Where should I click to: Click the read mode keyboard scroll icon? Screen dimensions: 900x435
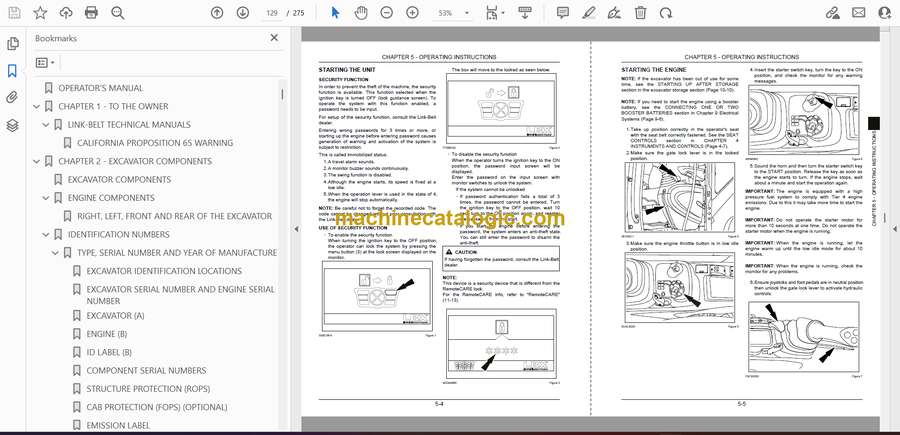click(525, 13)
